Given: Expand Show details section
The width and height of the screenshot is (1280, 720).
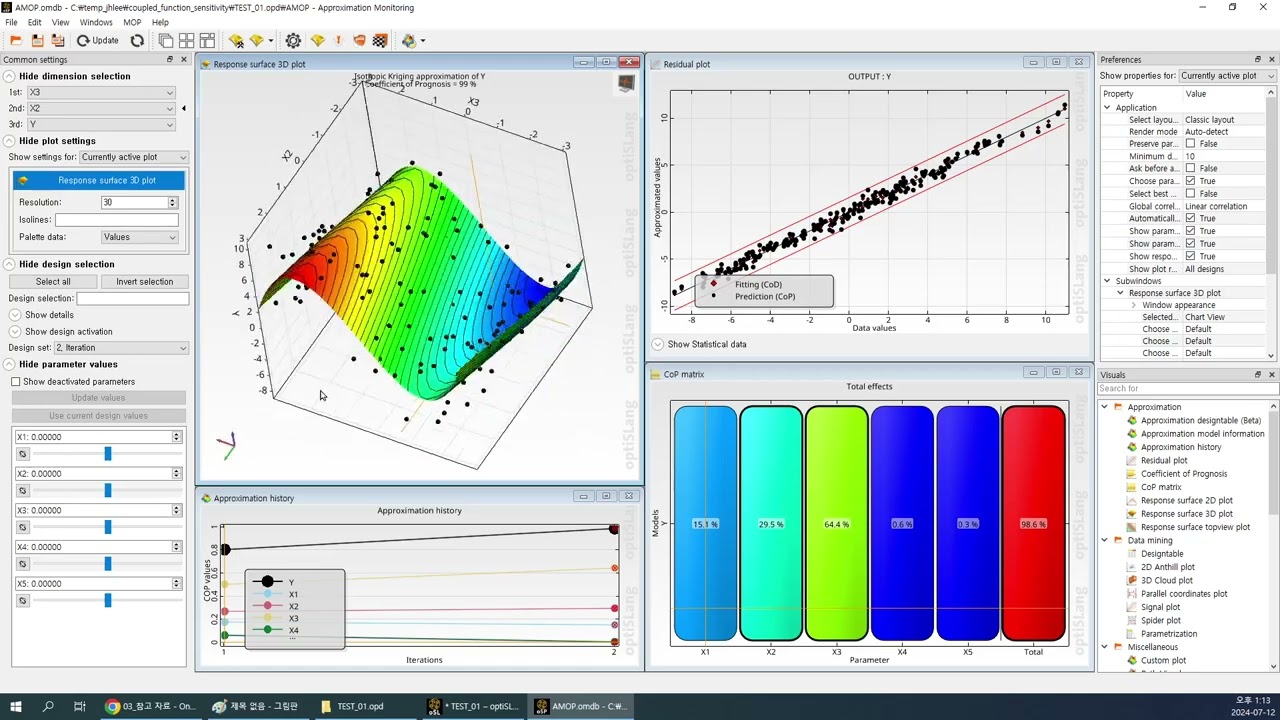Looking at the screenshot, I should 15,315.
